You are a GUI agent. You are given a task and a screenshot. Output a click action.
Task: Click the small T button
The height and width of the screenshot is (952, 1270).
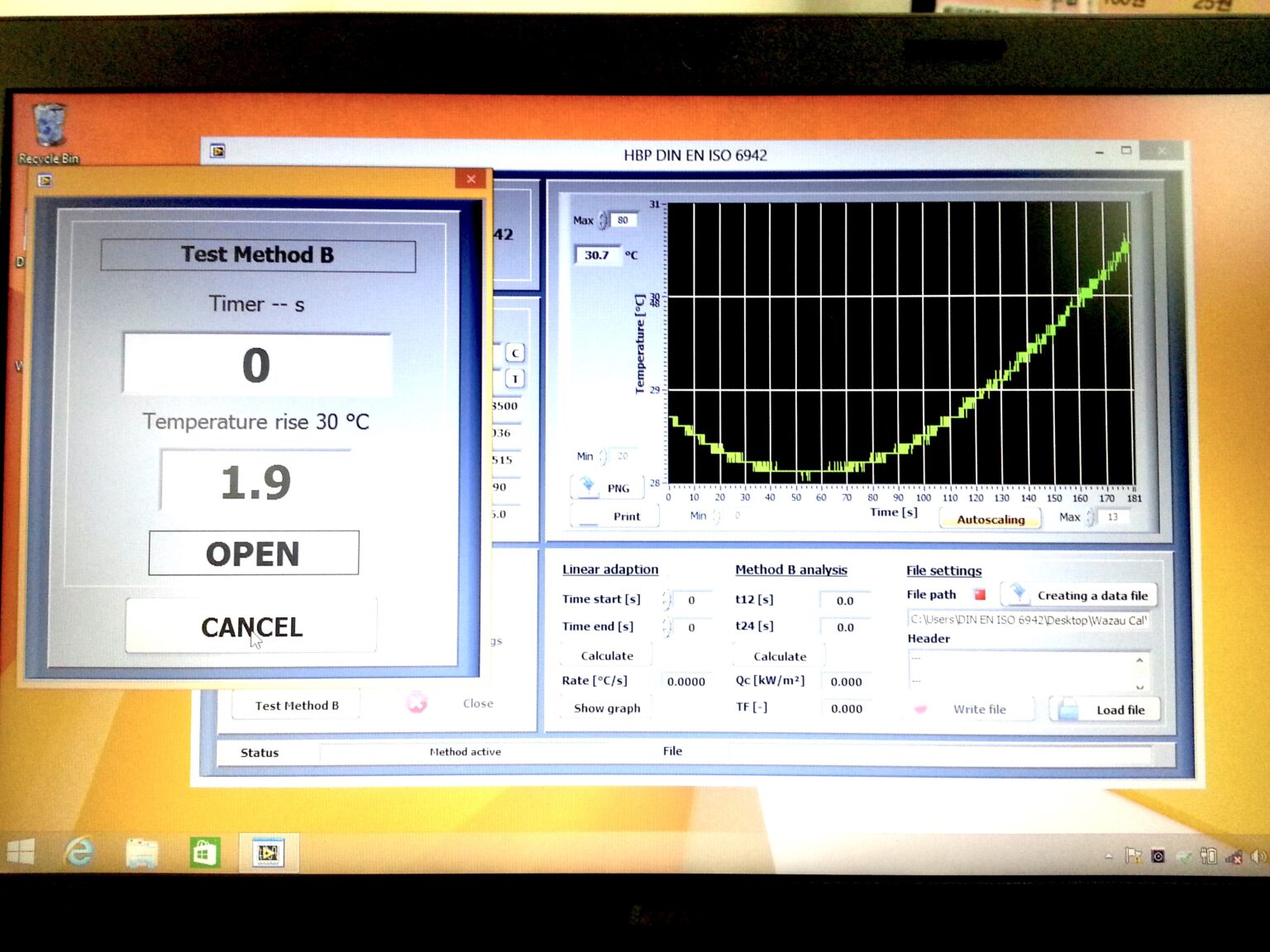515,379
